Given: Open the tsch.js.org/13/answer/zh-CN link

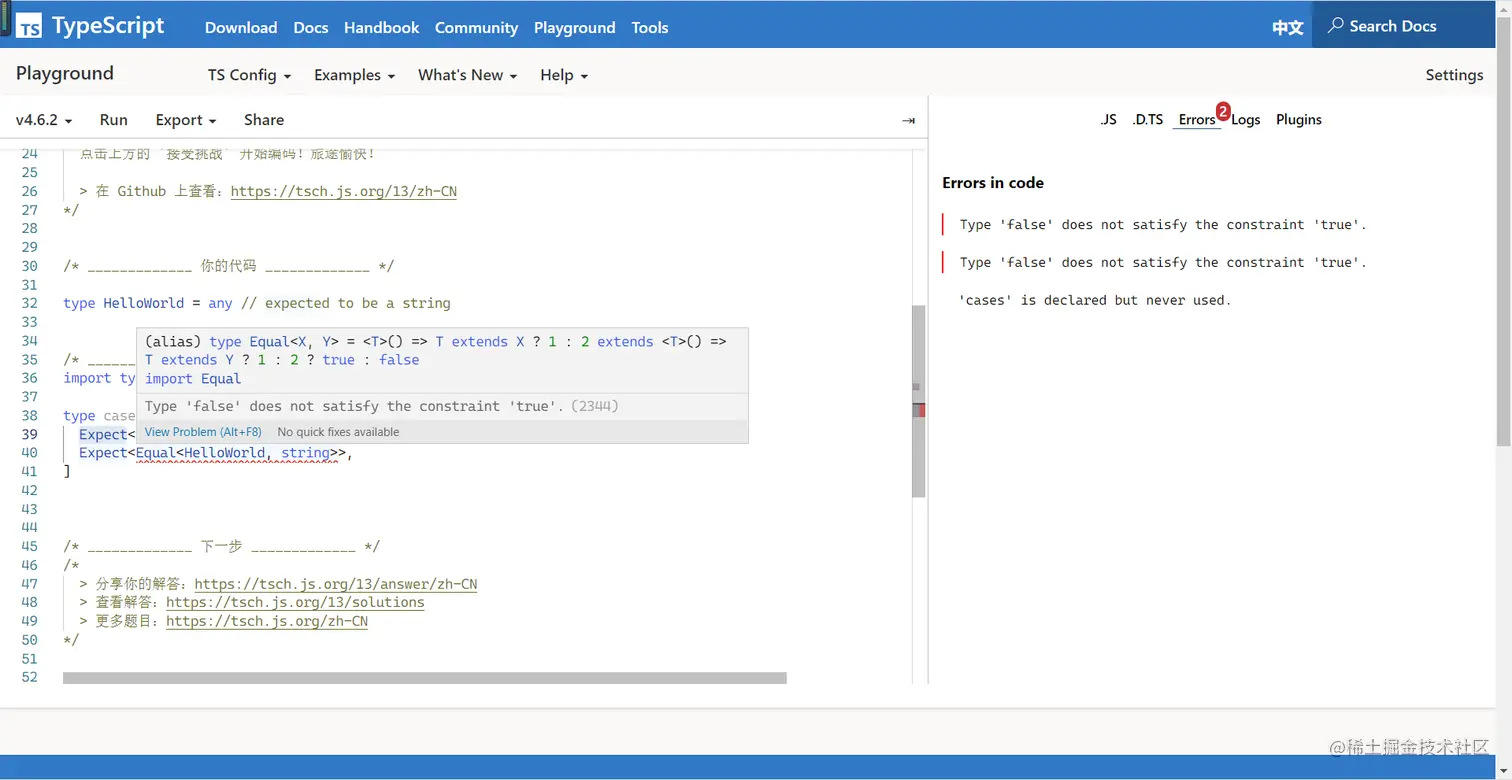Looking at the screenshot, I should tap(336, 584).
